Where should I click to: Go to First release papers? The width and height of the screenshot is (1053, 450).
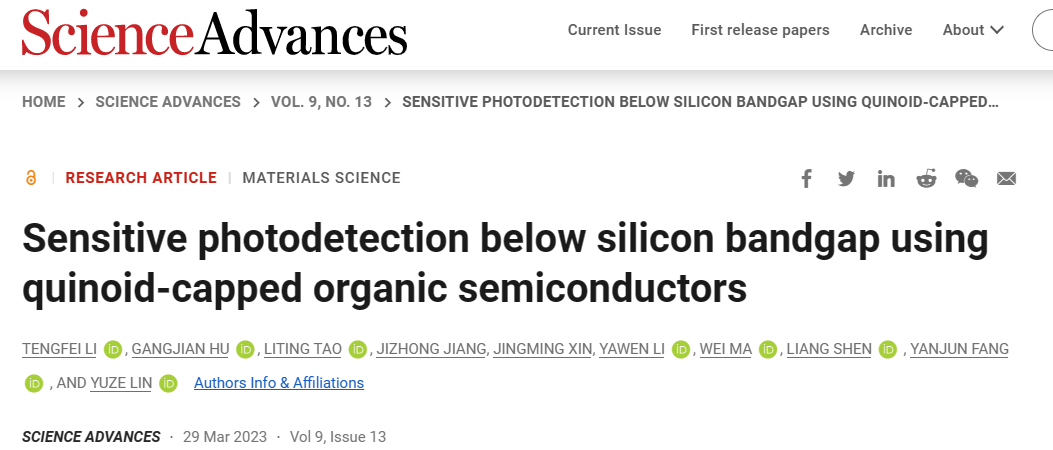click(x=760, y=30)
